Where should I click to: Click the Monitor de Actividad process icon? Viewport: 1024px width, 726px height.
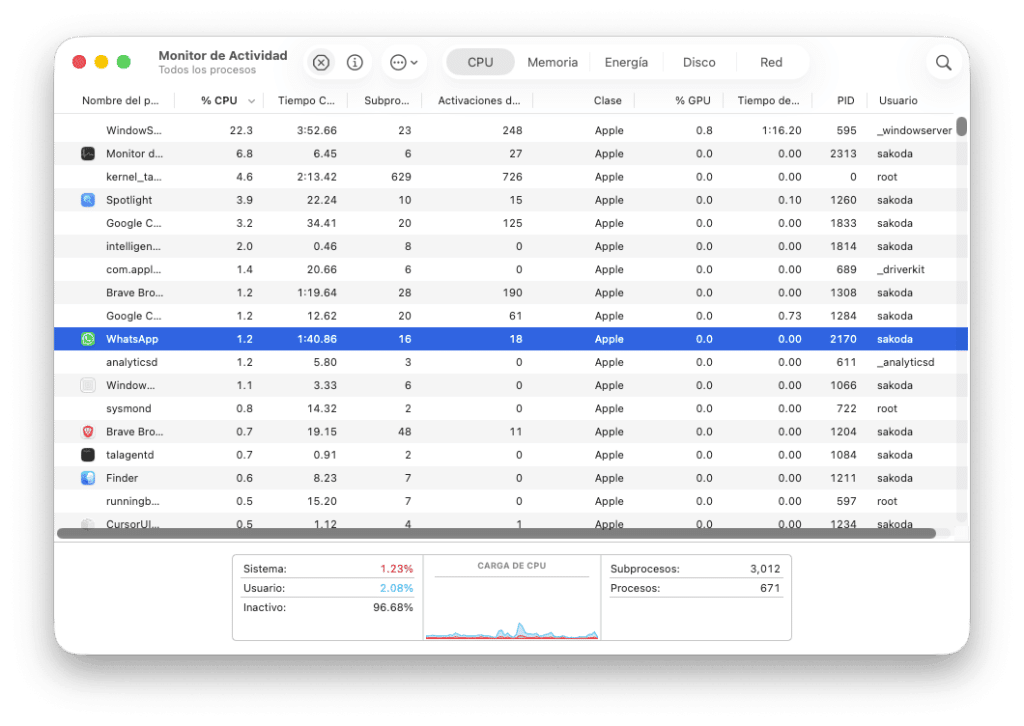point(89,153)
